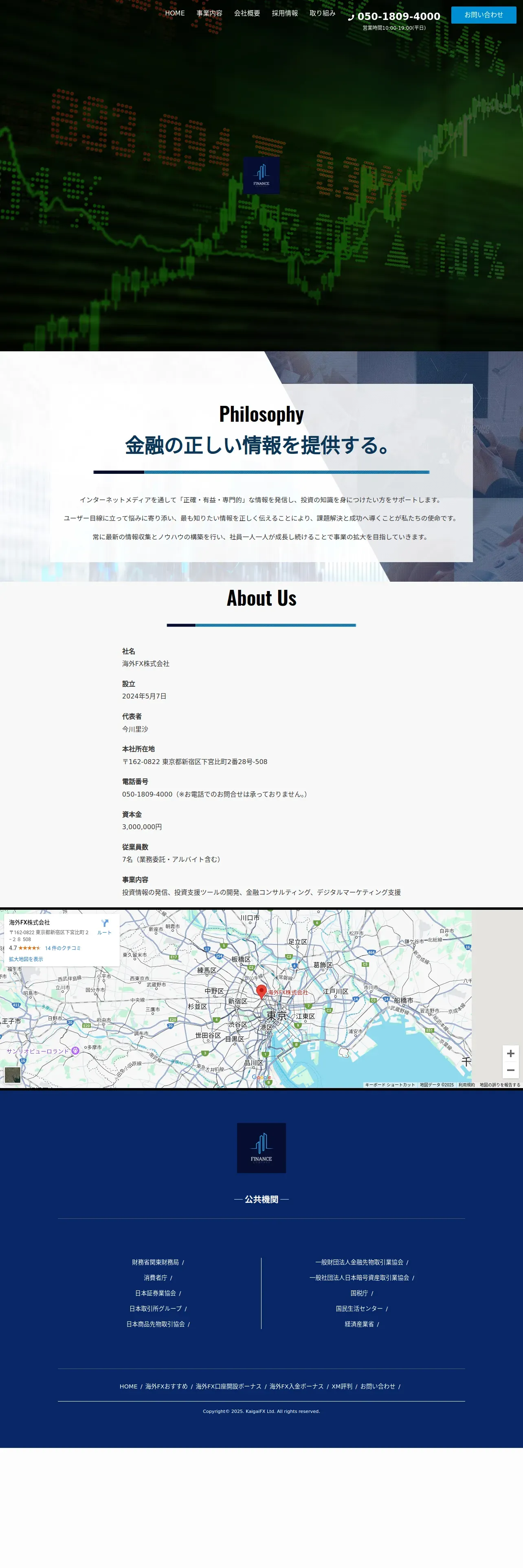Image resolution: width=523 pixels, height=1568 pixels.
Task: Click the red map pin for 海外FX株式会社
Action: point(261,990)
